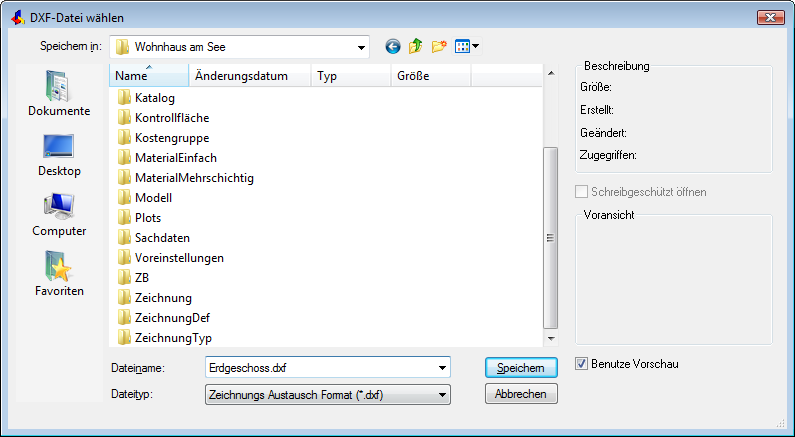The height and width of the screenshot is (437, 795).
Task: Open Favoriten in the places sidebar
Action: pos(59,274)
